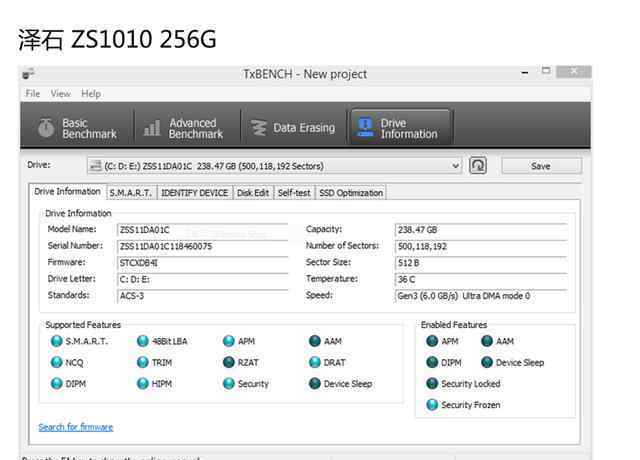Click the Temperature field 36 C
The image size is (640, 460).
click(481, 280)
